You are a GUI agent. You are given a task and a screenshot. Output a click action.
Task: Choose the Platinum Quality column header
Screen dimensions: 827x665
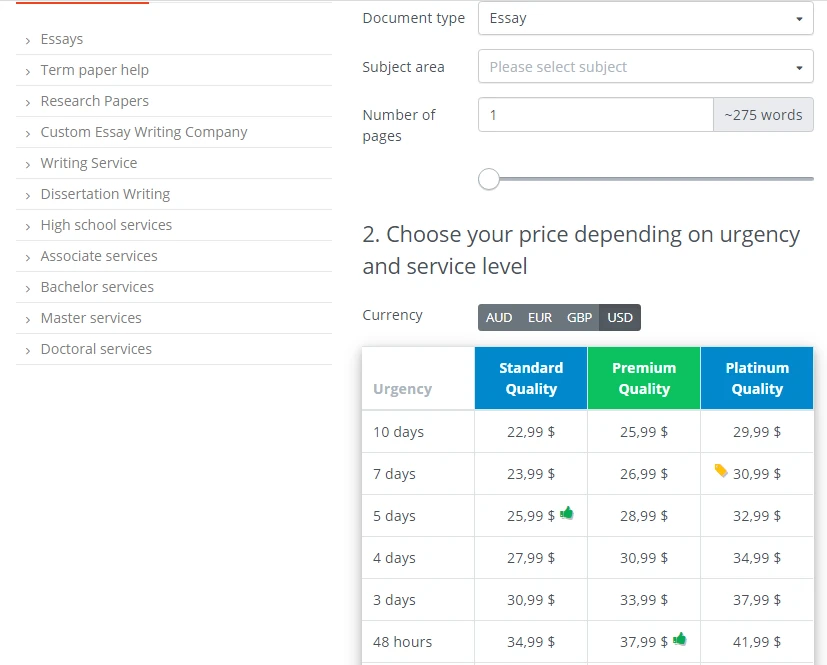pos(757,378)
